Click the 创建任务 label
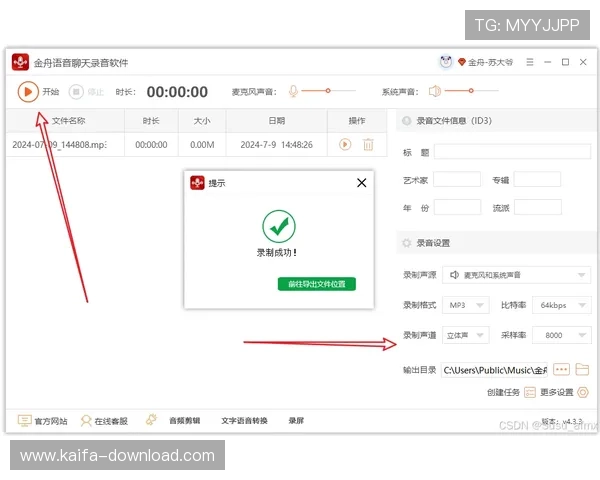Image resolution: width=600 pixels, height=480 pixels. (x=503, y=392)
